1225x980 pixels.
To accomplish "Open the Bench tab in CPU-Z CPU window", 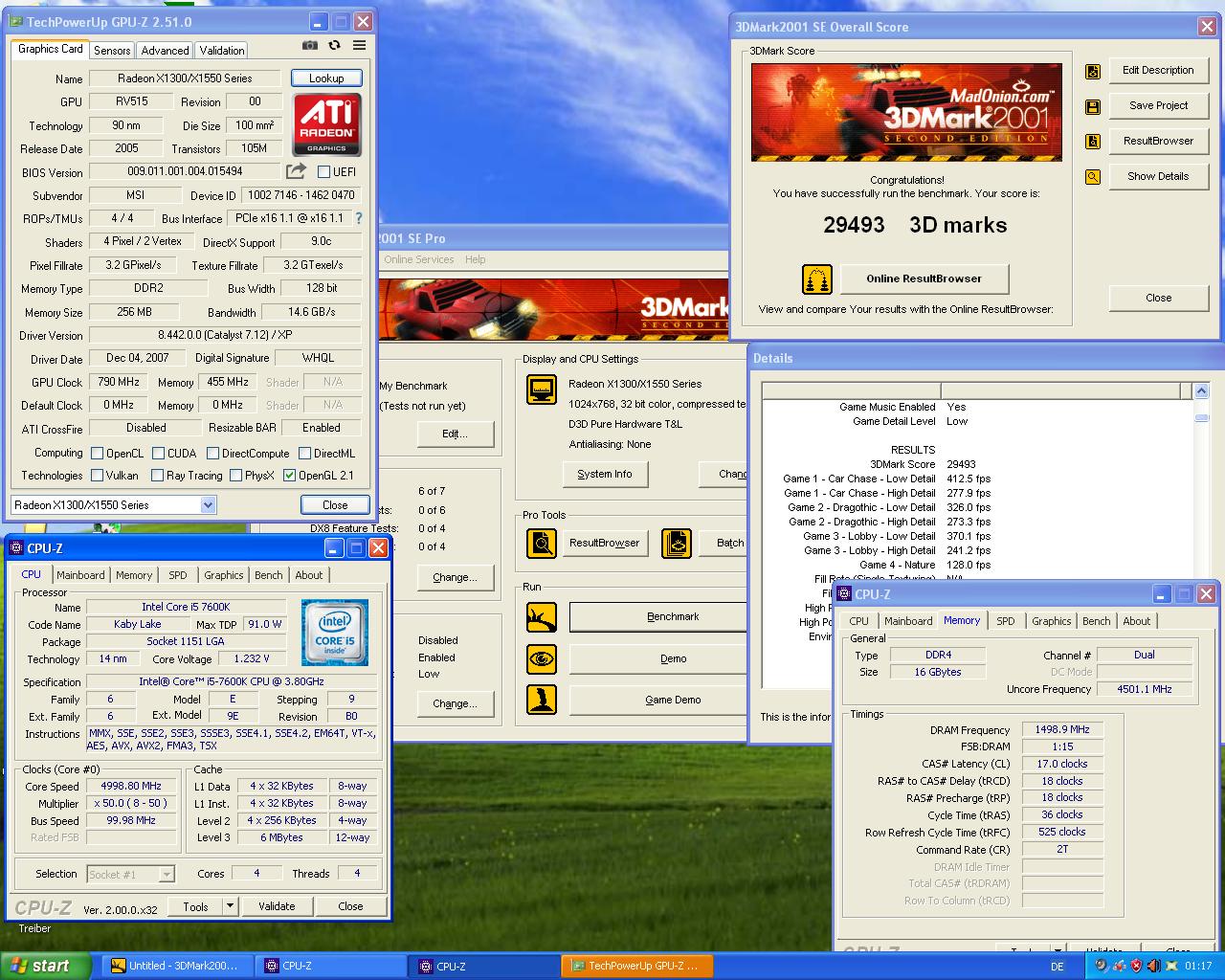I will [269, 575].
